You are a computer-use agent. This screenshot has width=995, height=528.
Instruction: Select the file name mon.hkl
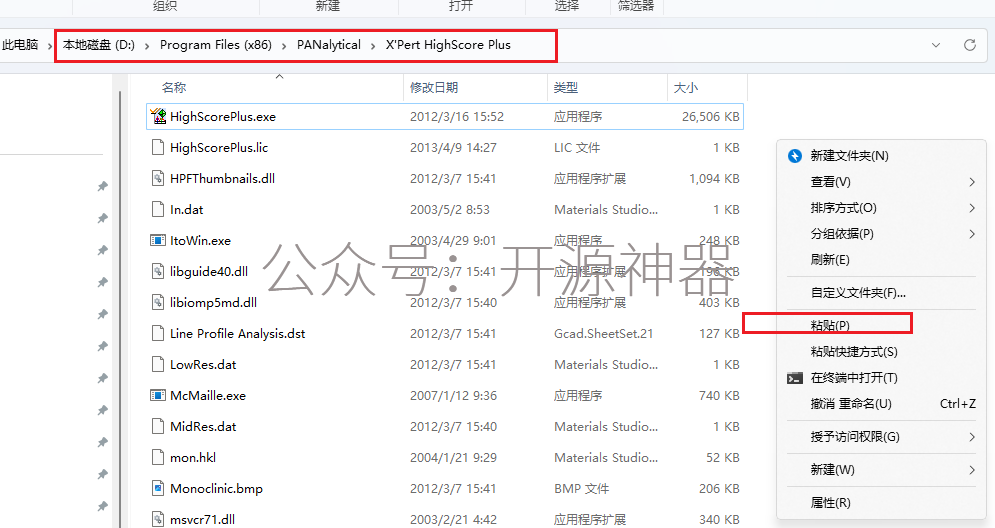tap(193, 458)
